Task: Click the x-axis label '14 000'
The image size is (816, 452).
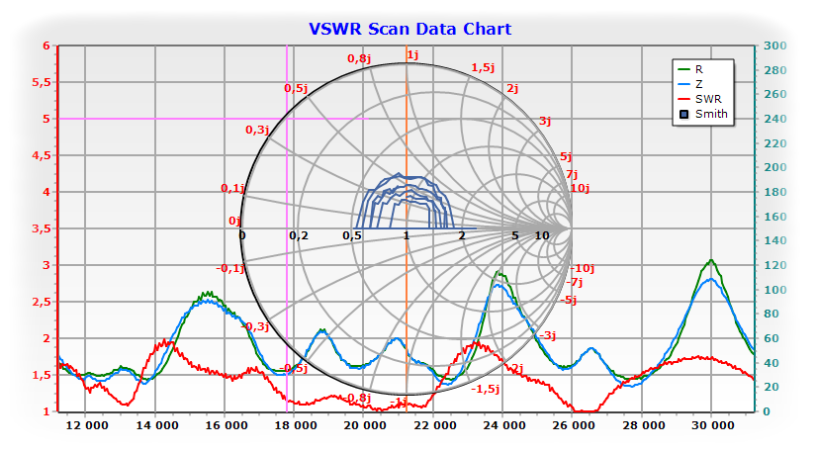Action: pos(157,425)
